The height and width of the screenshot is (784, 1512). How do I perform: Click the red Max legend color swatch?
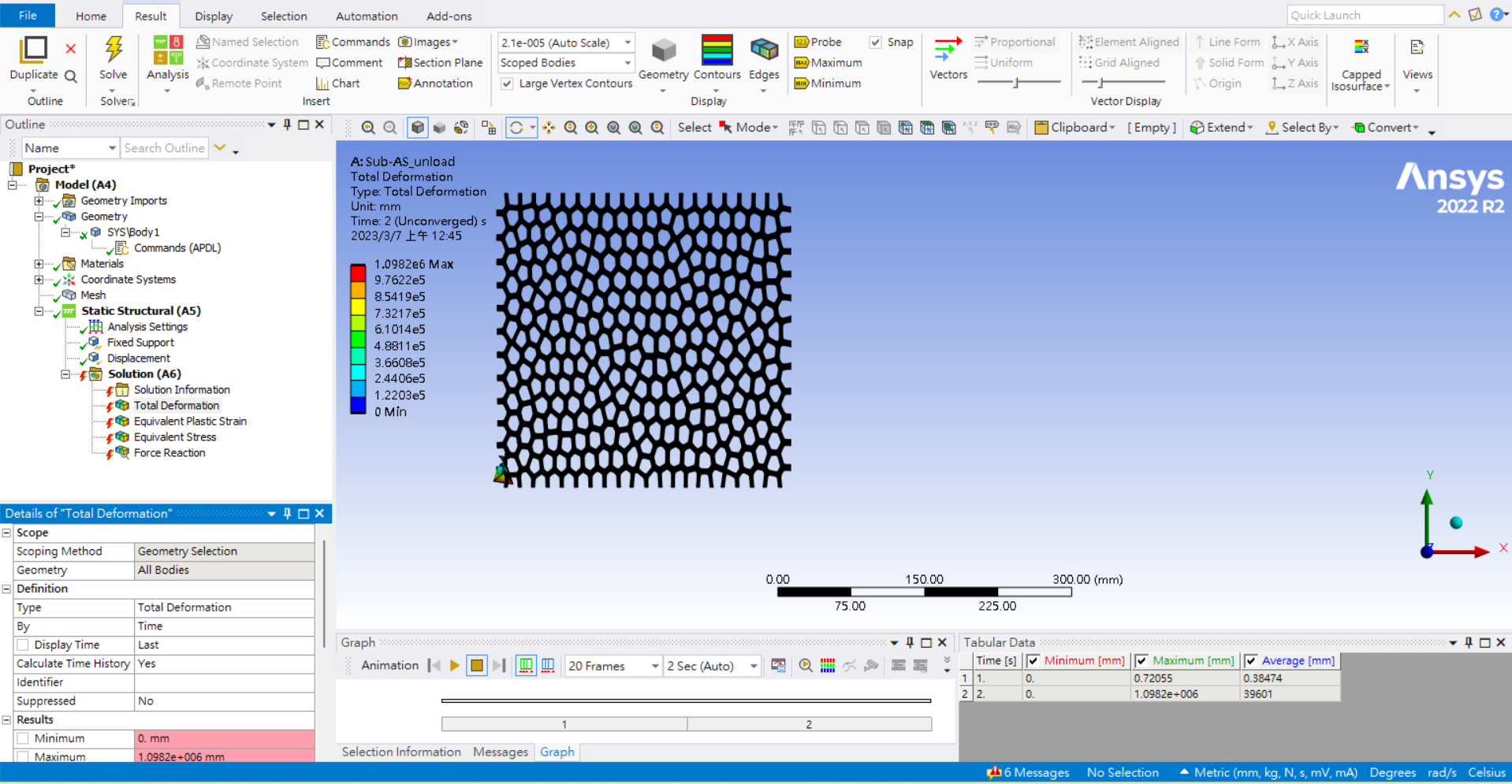coord(358,273)
